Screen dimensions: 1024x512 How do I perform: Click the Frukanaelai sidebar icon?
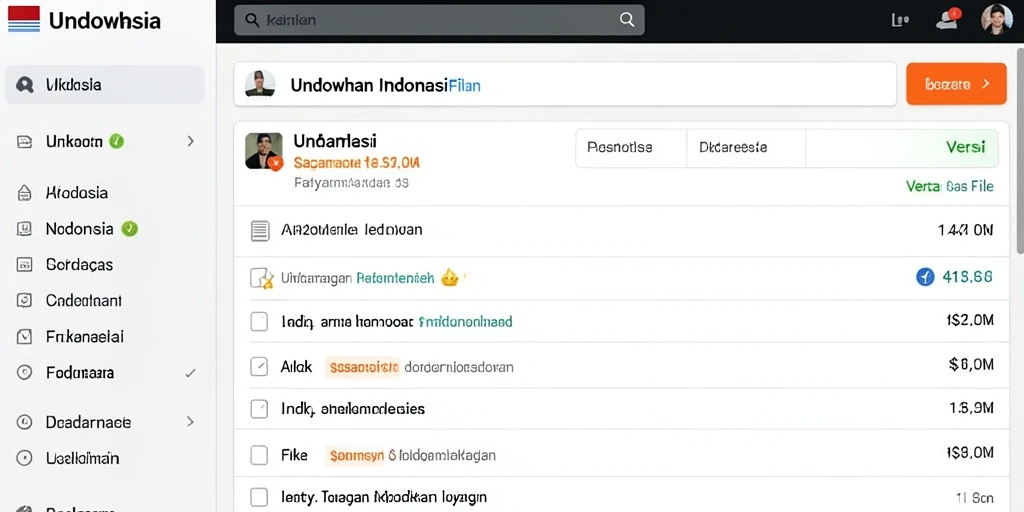pos(24,336)
